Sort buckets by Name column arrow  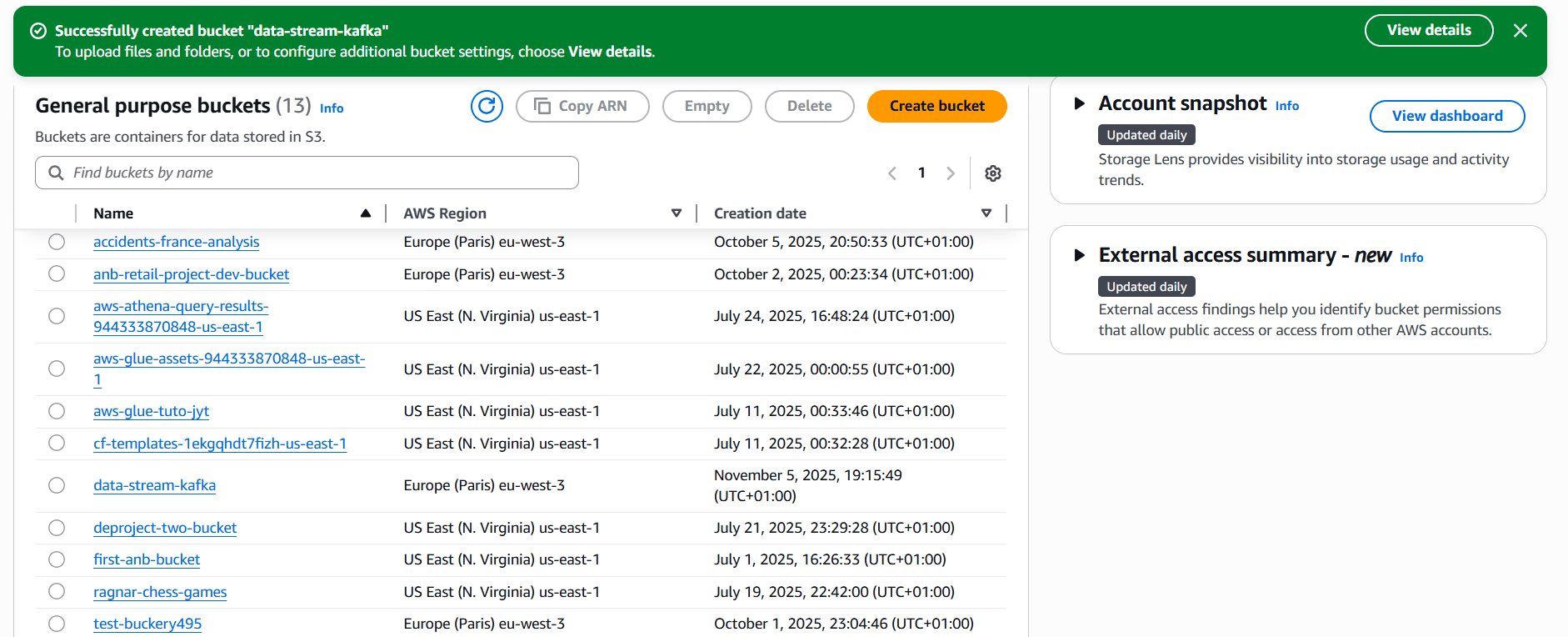365,213
